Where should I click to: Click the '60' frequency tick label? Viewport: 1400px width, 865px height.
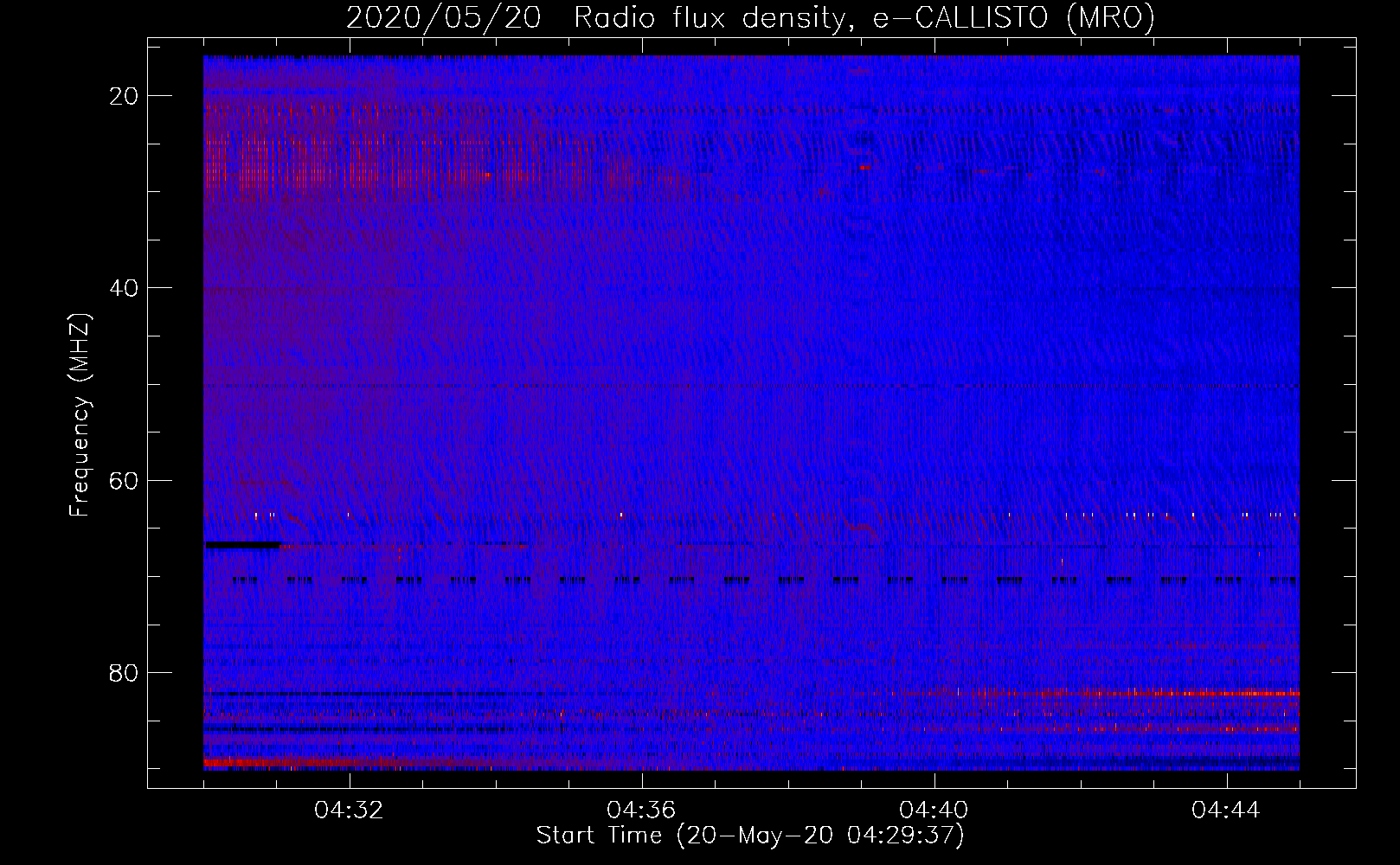[x=125, y=480]
